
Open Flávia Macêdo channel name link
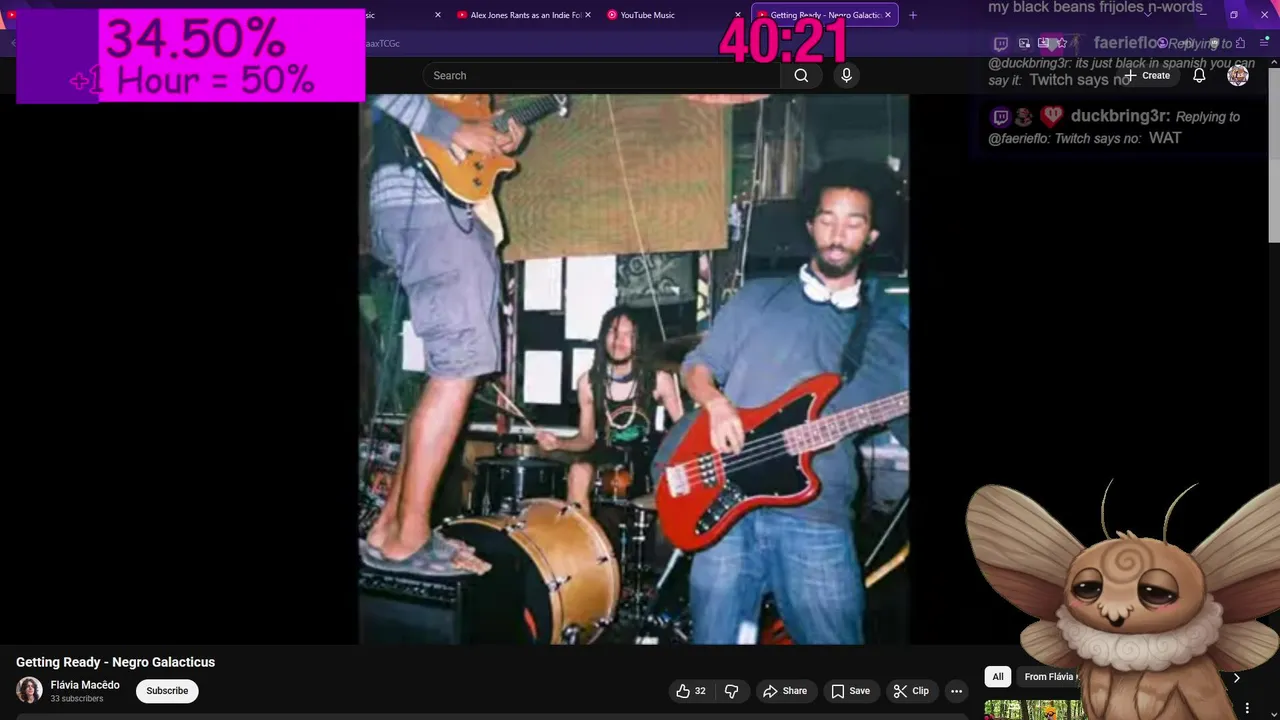click(85, 685)
